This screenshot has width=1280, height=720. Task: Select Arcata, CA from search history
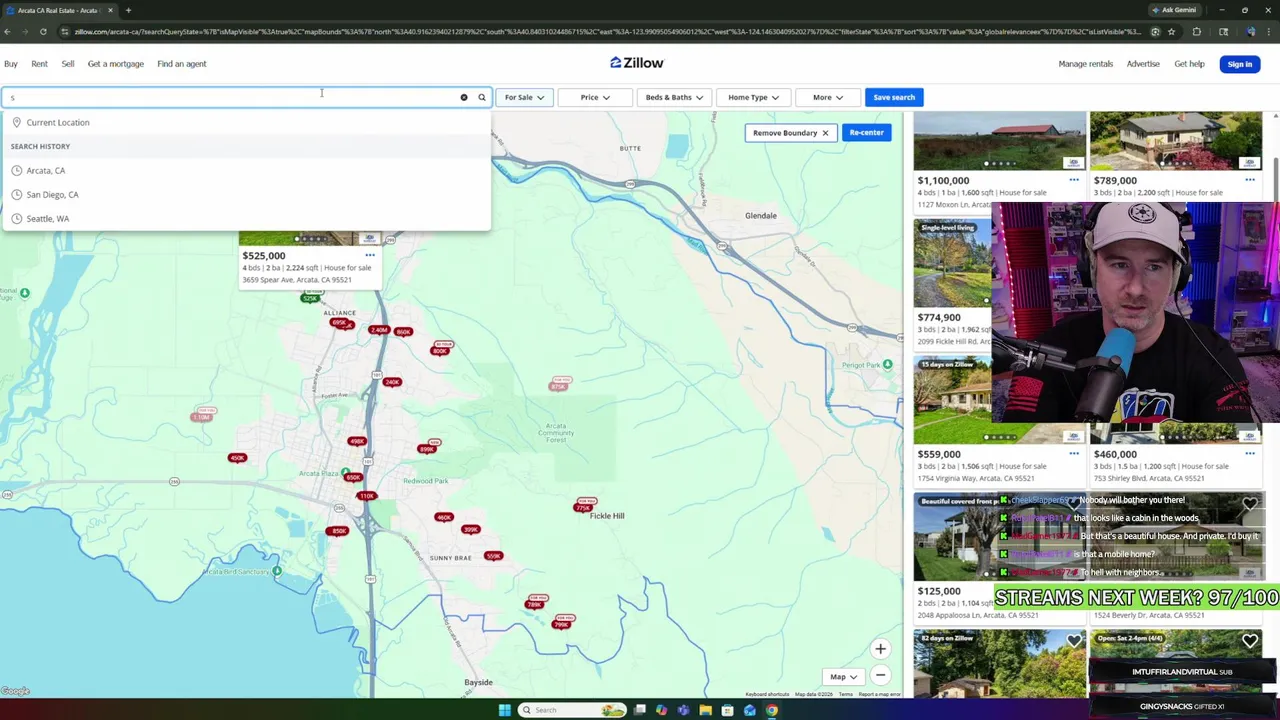(246, 170)
